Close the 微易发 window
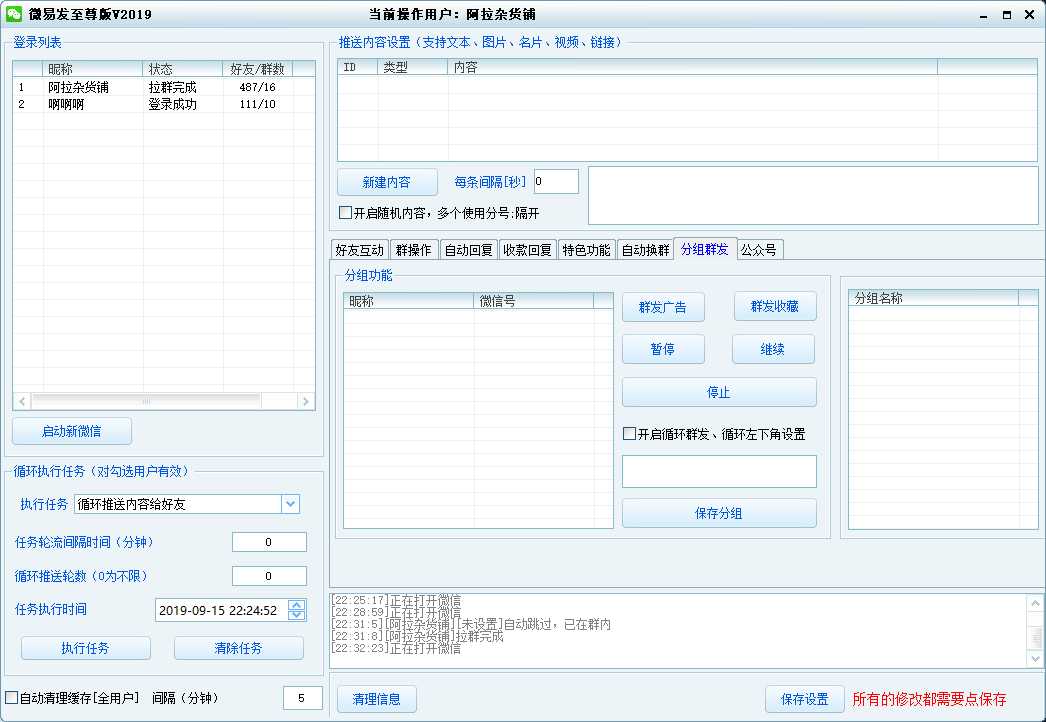Viewport: 1046px width, 722px height. tap(1029, 15)
